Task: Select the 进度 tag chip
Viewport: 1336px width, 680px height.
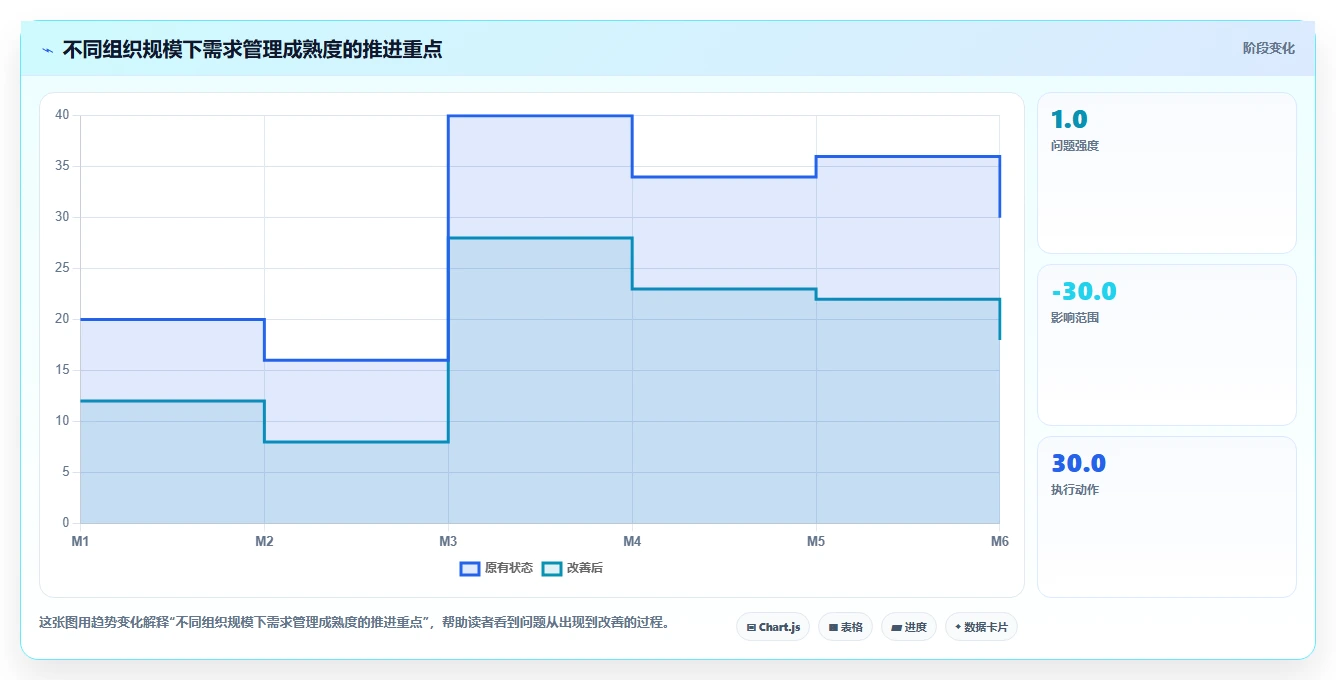Action: click(x=909, y=627)
